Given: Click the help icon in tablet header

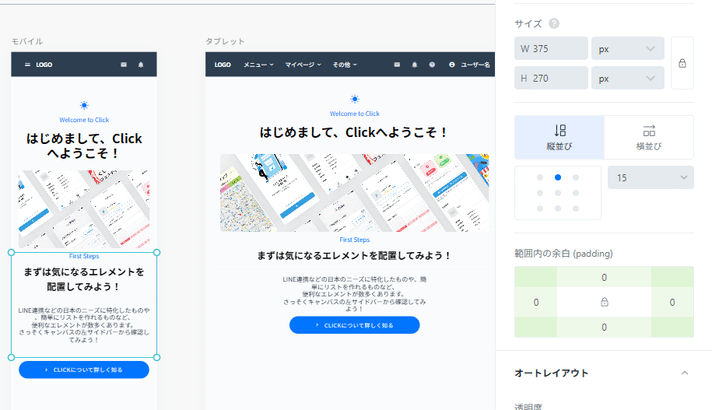Looking at the screenshot, I should point(432,64).
